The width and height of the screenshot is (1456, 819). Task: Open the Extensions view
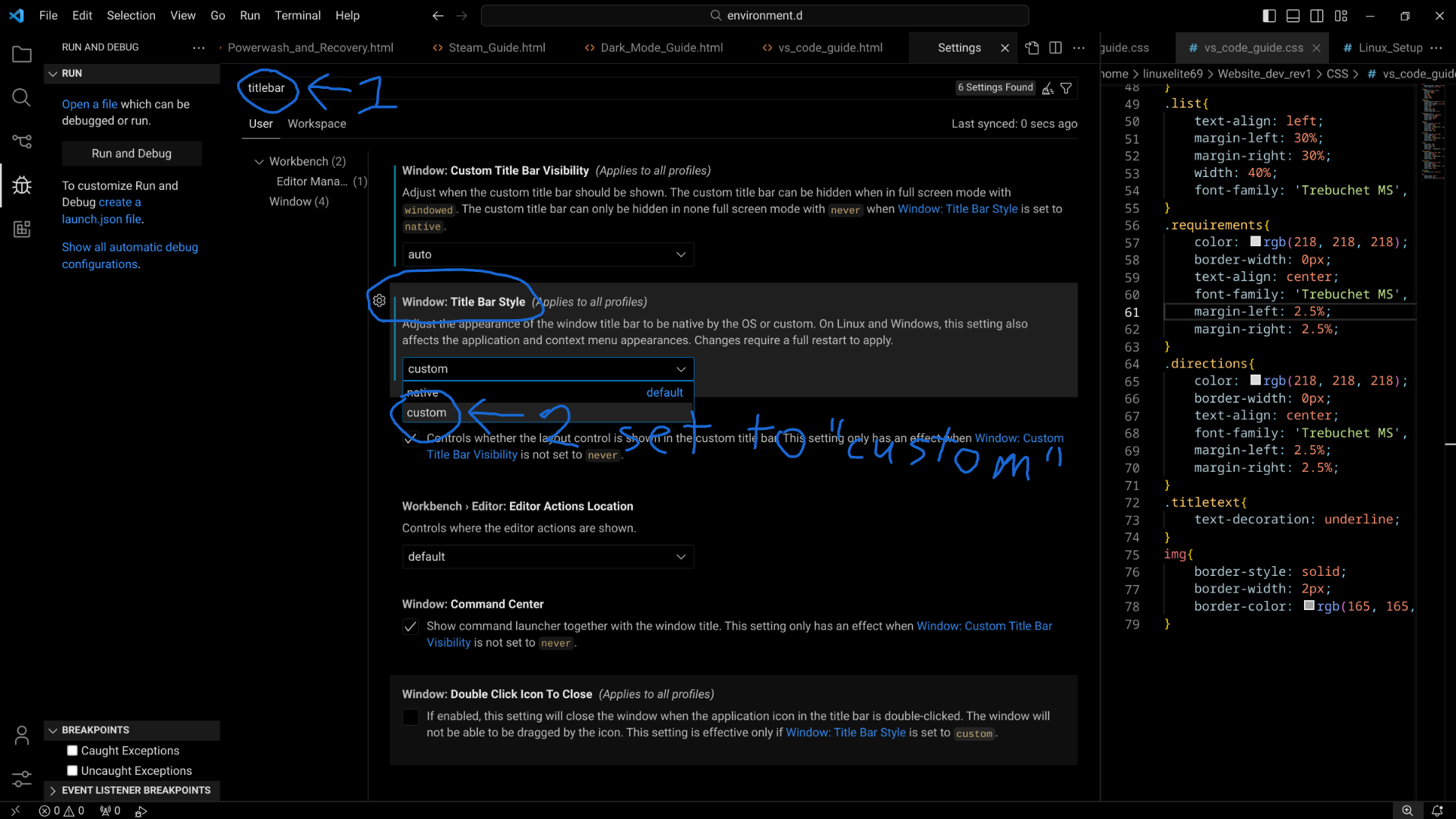(21, 229)
